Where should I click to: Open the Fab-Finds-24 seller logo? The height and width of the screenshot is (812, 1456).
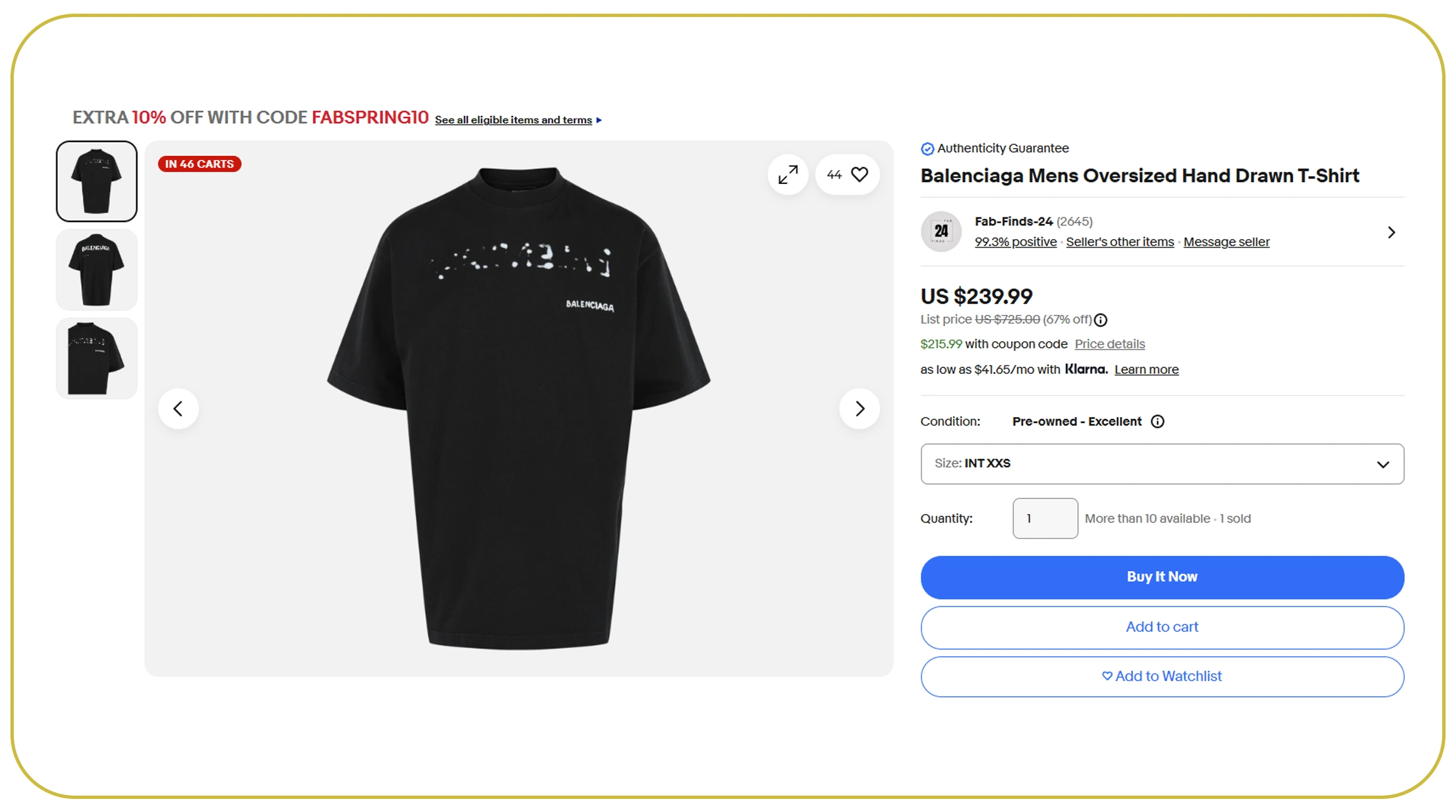point(941,231)
